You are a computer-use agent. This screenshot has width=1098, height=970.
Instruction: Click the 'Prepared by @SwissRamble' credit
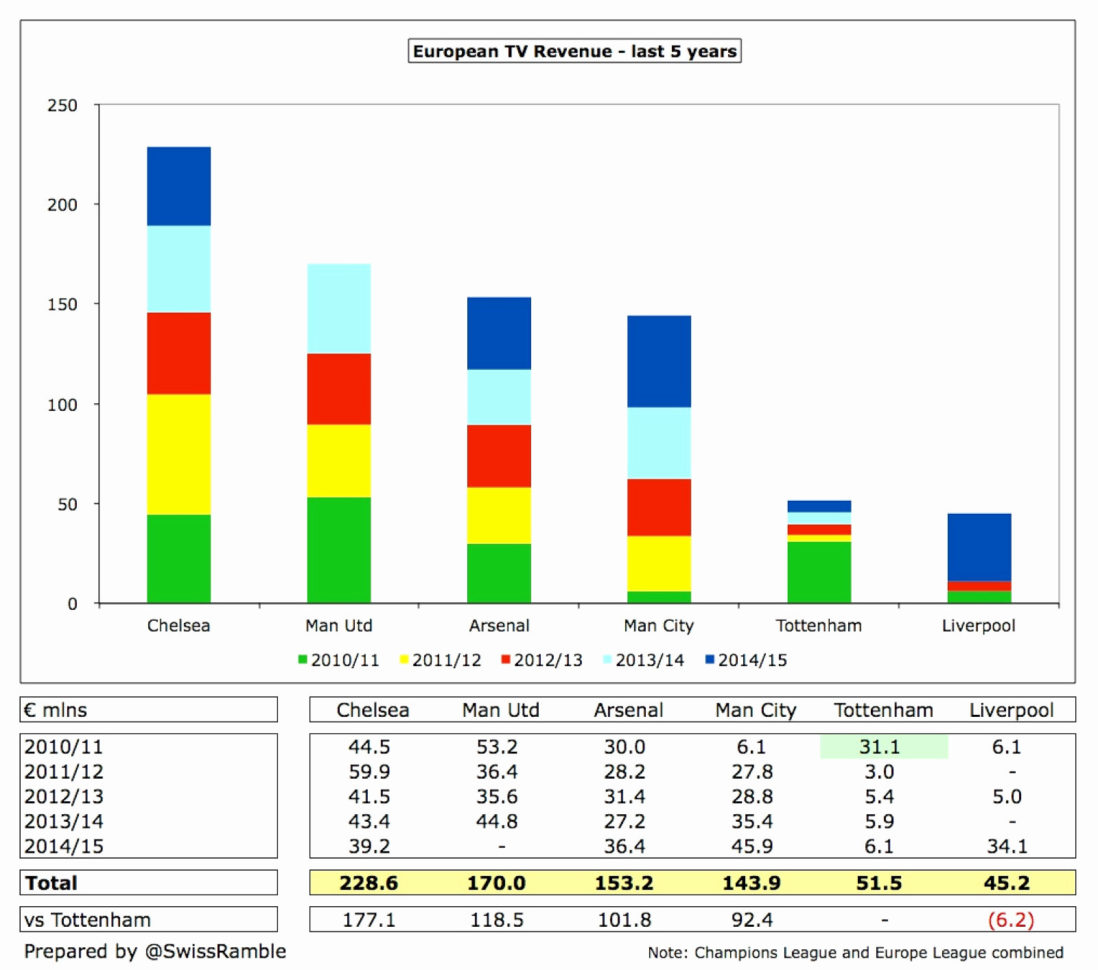point(155,951)
